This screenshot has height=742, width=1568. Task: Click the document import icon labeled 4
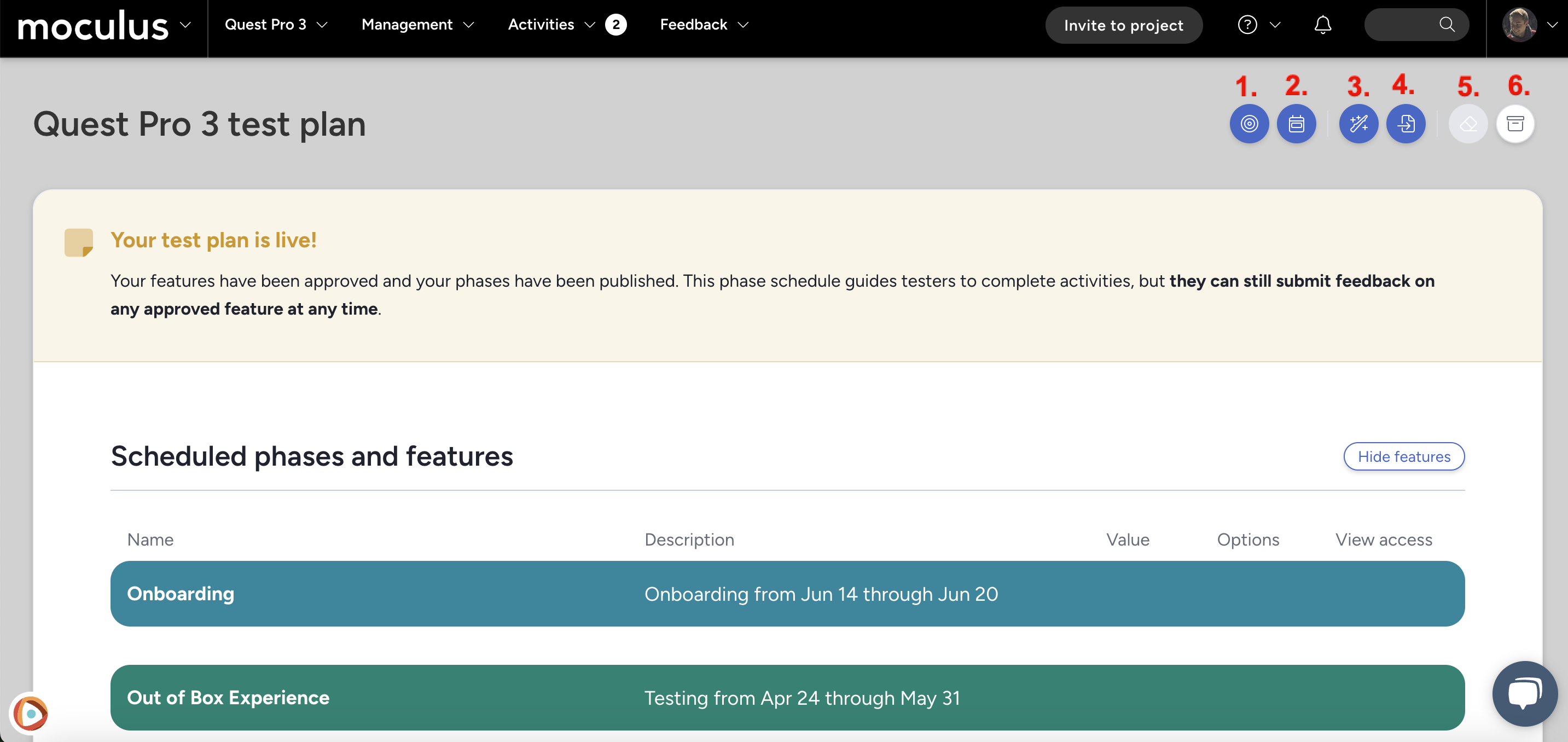1406,124
